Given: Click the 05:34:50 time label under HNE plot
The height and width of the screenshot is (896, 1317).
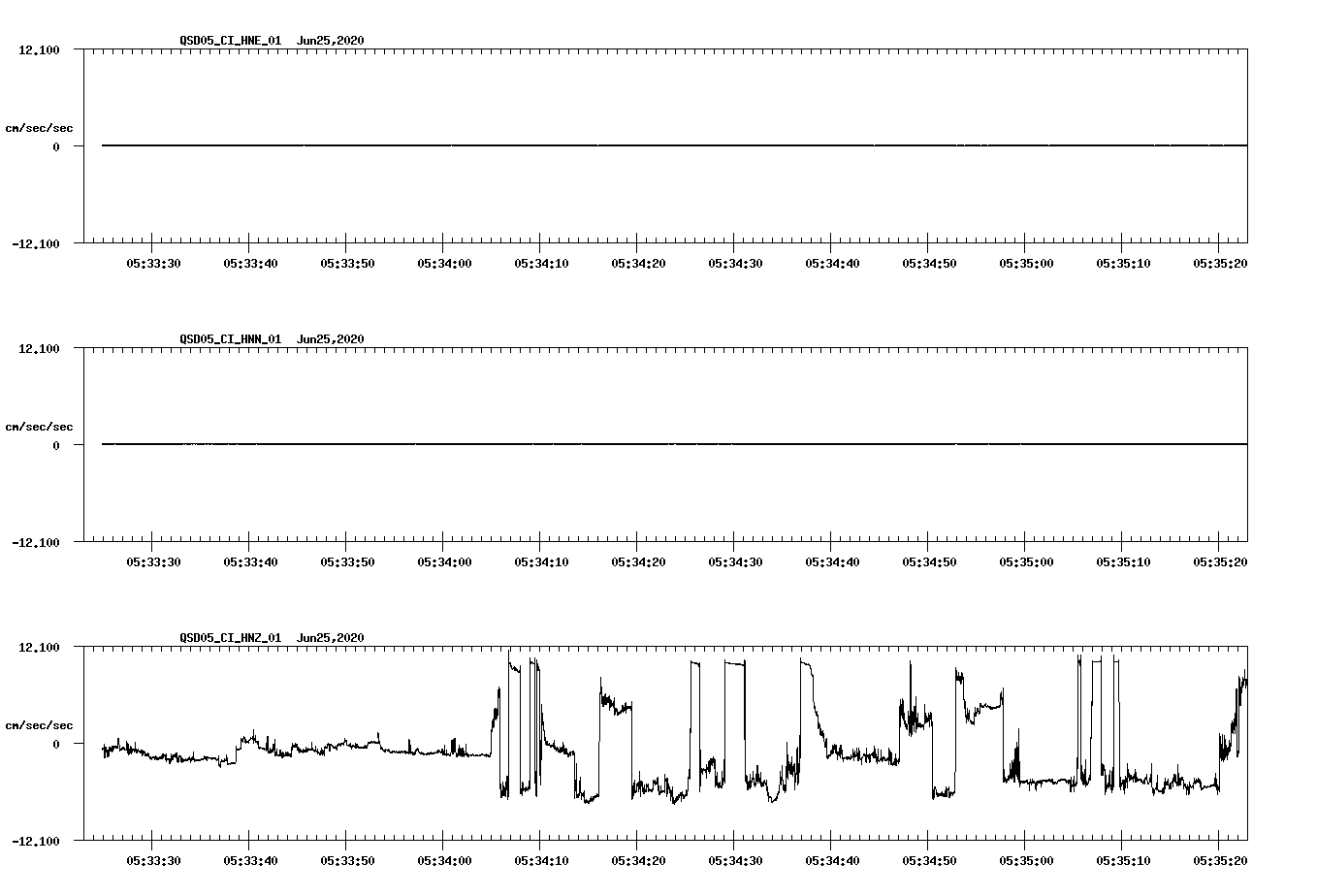Looking at the screenshot, I should pos(929,264).
